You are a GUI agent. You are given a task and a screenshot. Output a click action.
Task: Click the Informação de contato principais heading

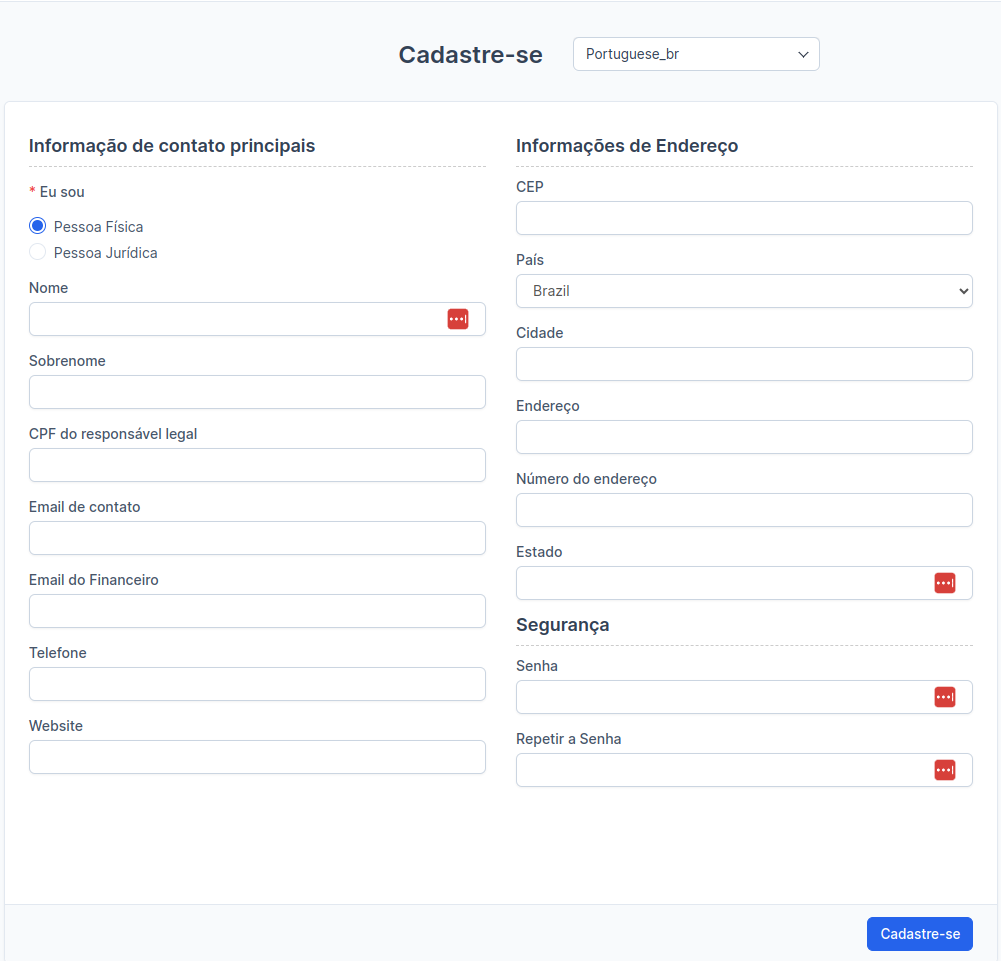click(173, 145)
